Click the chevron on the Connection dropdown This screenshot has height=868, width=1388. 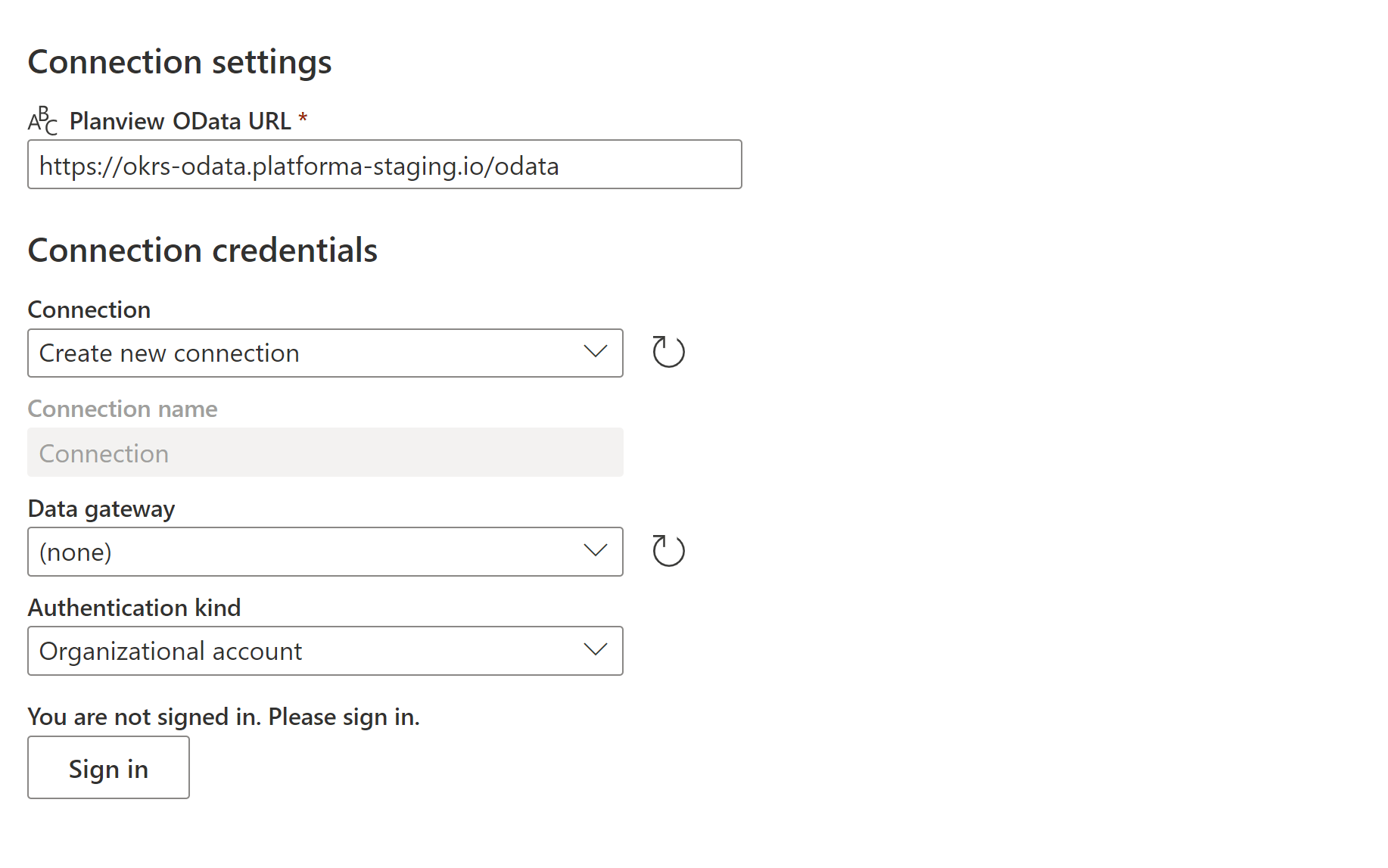(596, 352)
